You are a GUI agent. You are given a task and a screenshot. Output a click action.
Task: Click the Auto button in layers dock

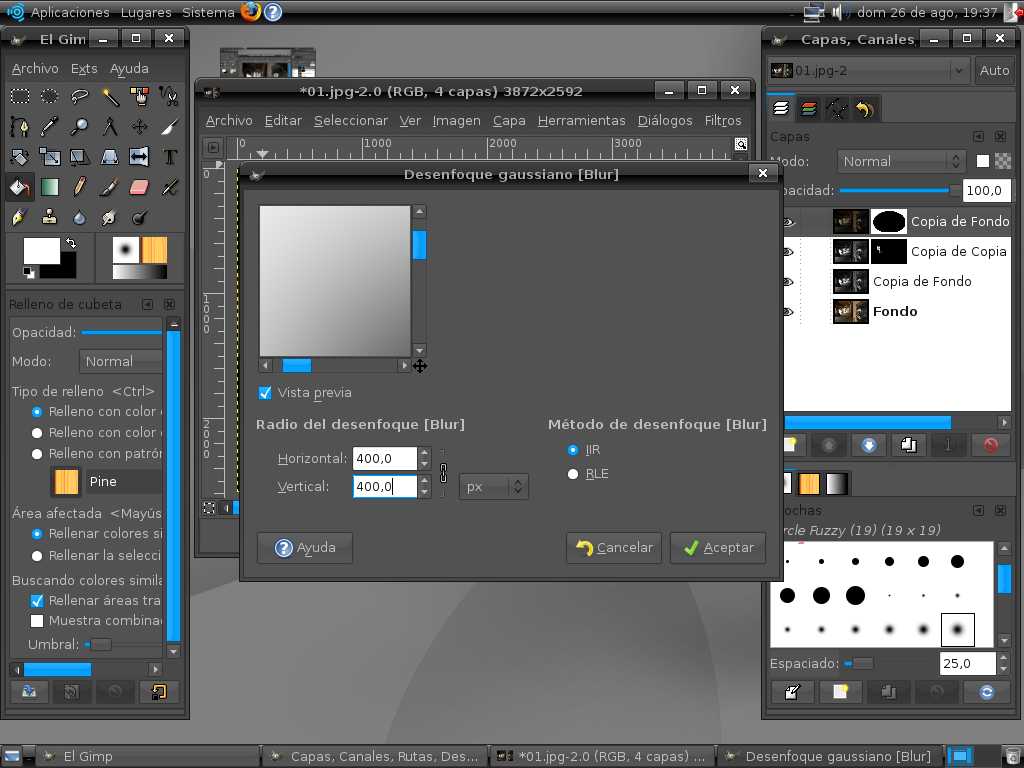tap(994, 71)
